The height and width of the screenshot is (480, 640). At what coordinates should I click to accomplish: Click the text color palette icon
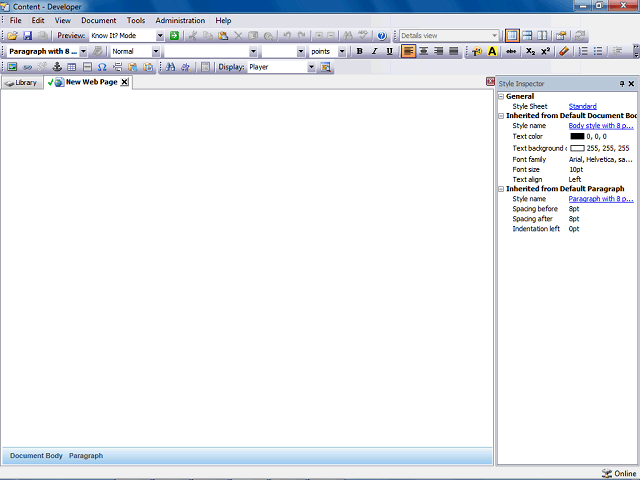(477, 51)
